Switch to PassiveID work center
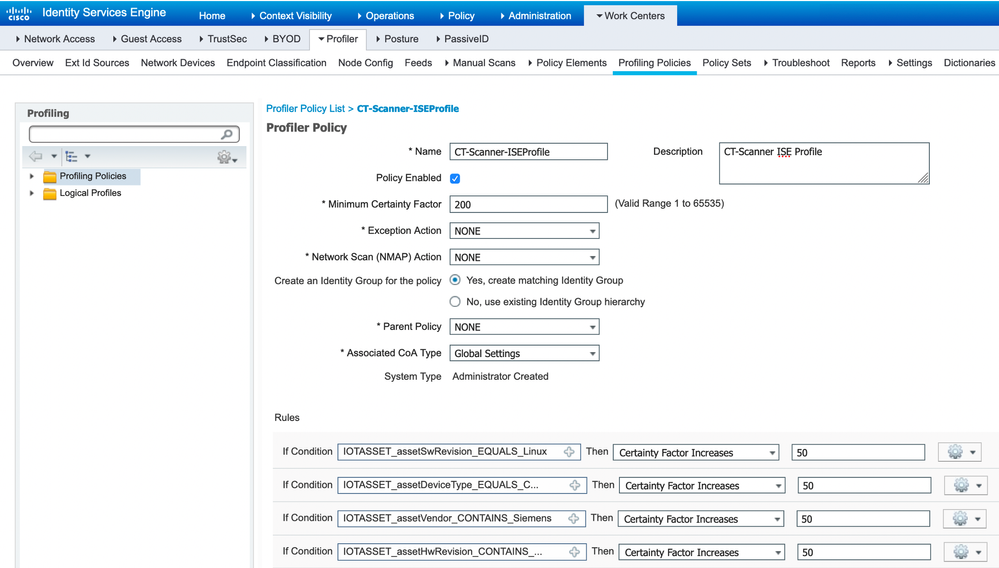Viewport: 999px width, 568px height. tap(463, 39)
